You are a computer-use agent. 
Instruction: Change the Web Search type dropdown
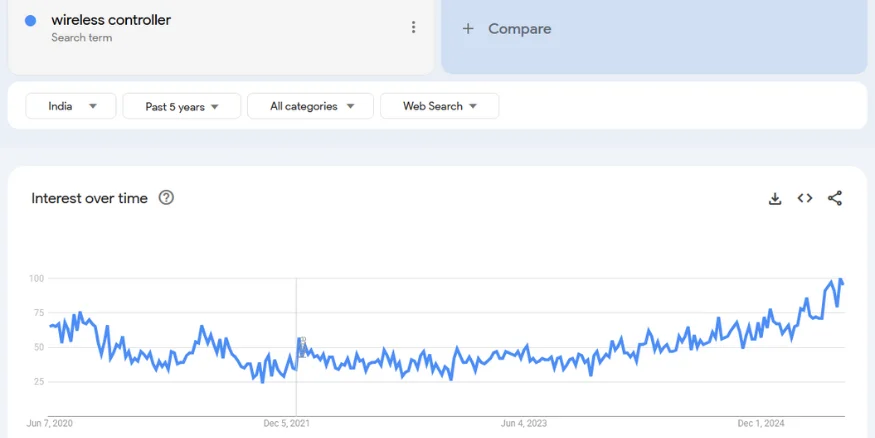pos(439,106)
